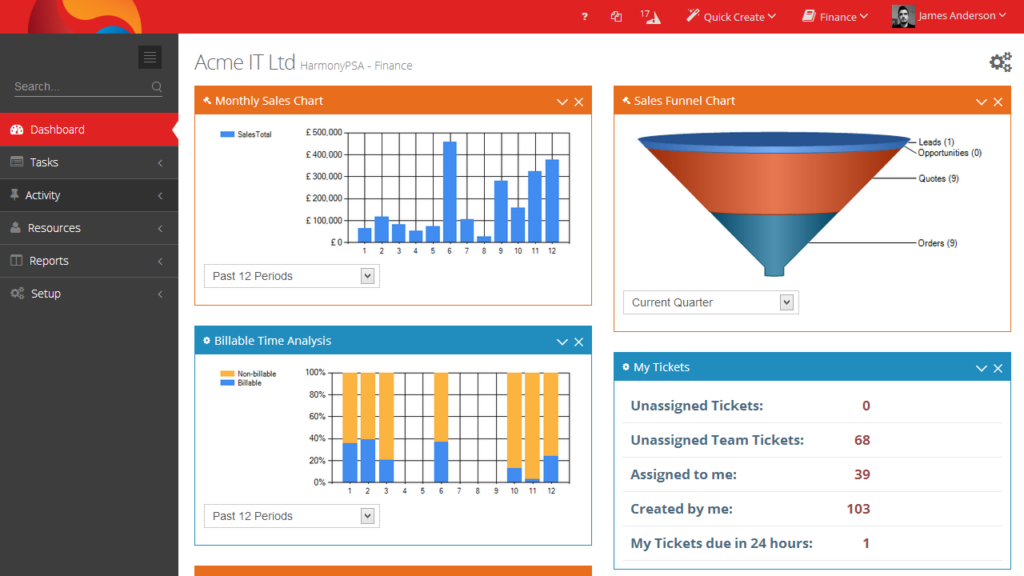The height and width of the screenshot is (576, 1024).
Task: Collapse the Sales Funnel Chart panel
Action: pyautogui.click(x=981, y=101)
